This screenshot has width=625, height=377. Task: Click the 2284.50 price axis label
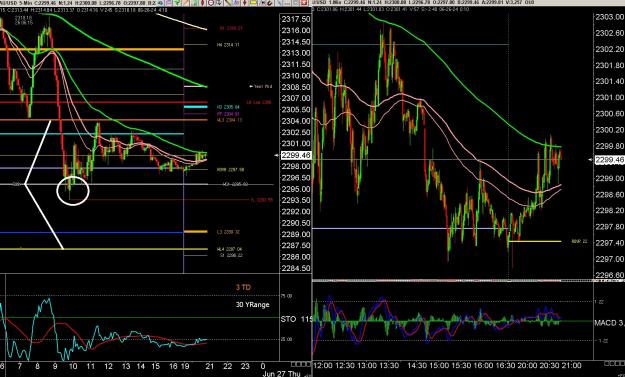coord(296,268)
